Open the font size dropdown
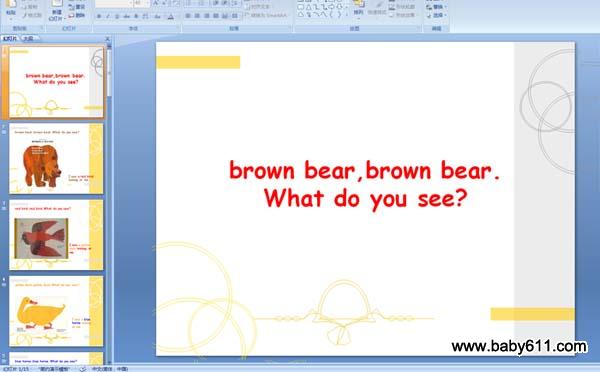The width and height of the screenshot is (600, 372). click(x=147, y=3)
